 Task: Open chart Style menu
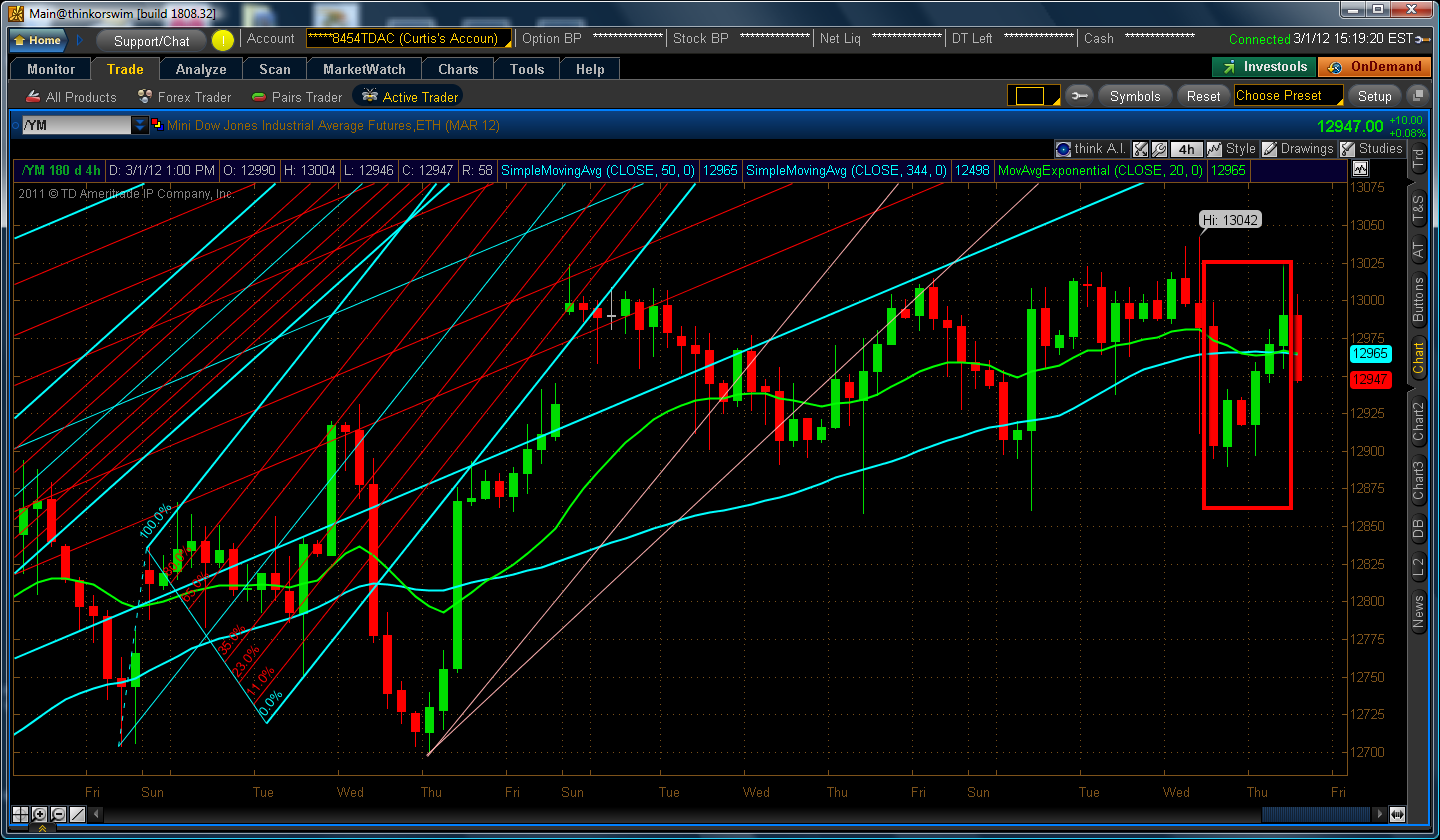pyautogui.click(x=1231, y=148)
